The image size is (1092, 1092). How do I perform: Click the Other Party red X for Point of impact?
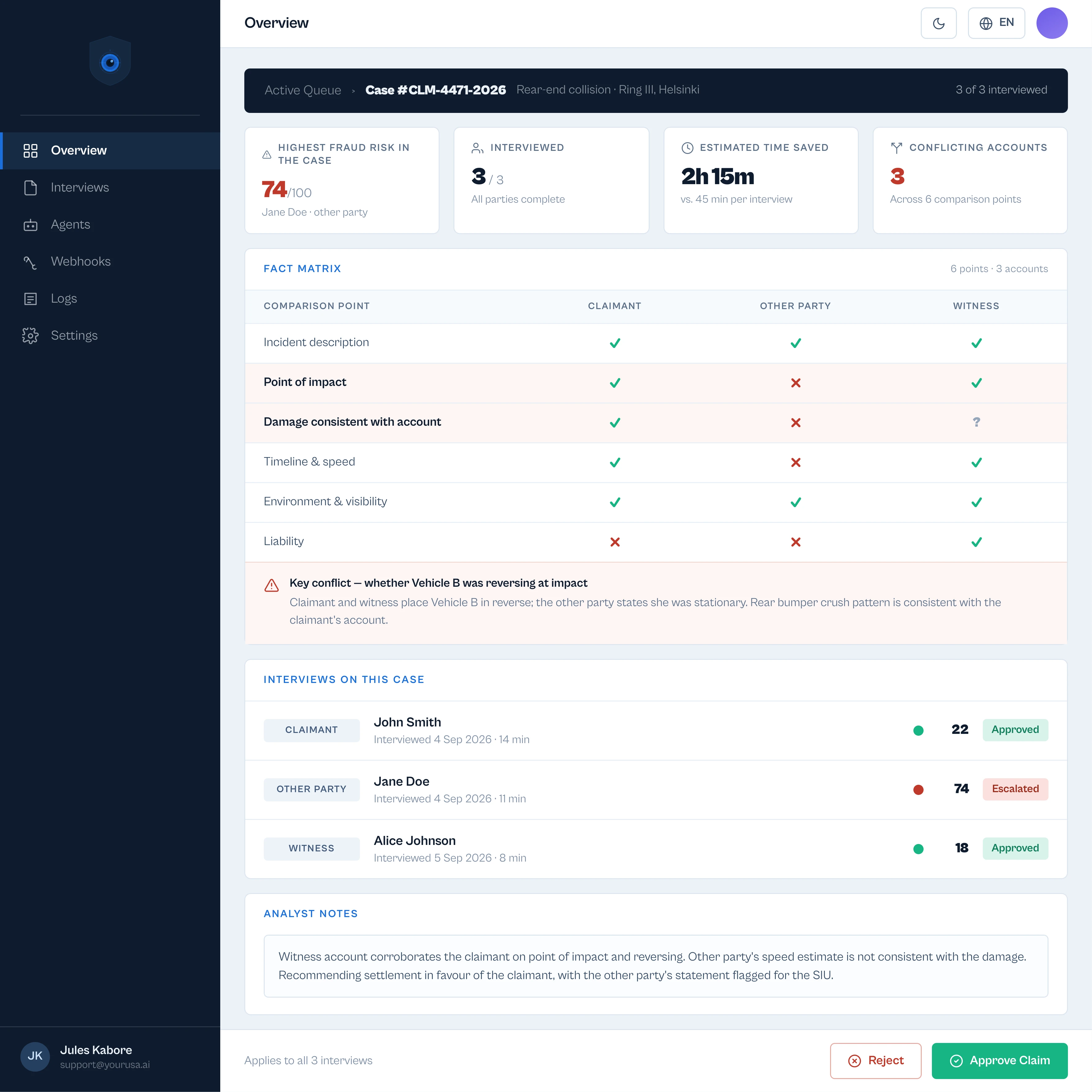(x=795, y=383)
